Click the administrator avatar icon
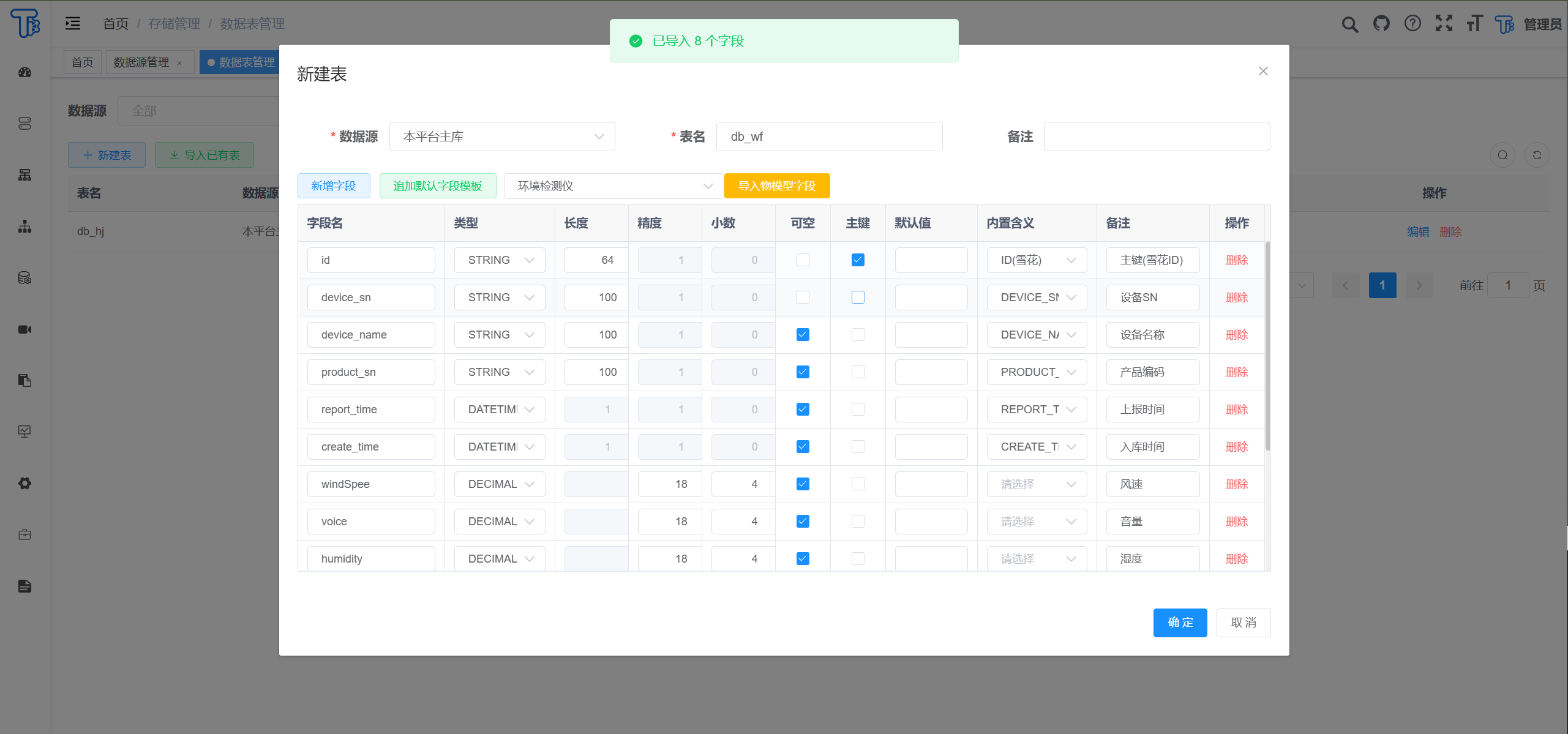Screen dimensions: 1568x734 1504,24
